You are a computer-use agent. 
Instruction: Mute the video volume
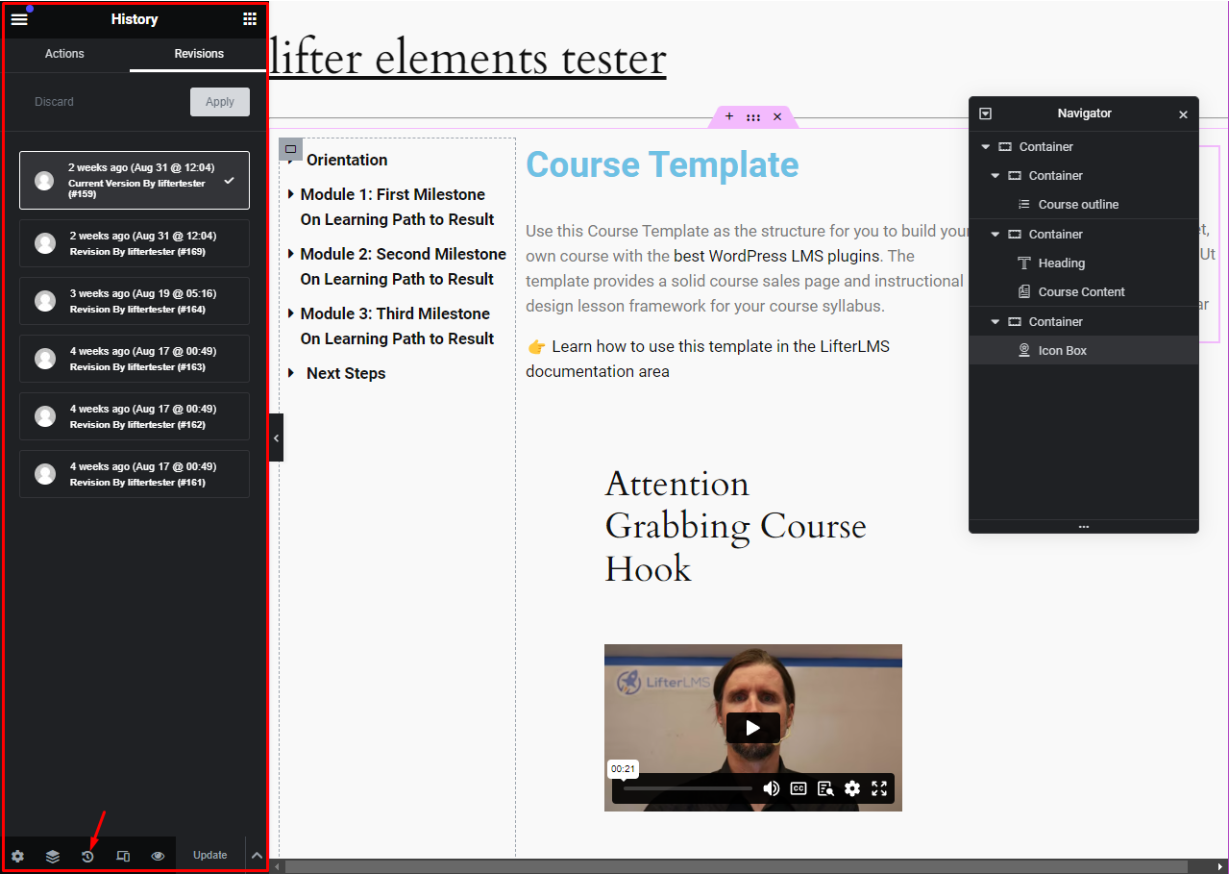pos(771,788)
